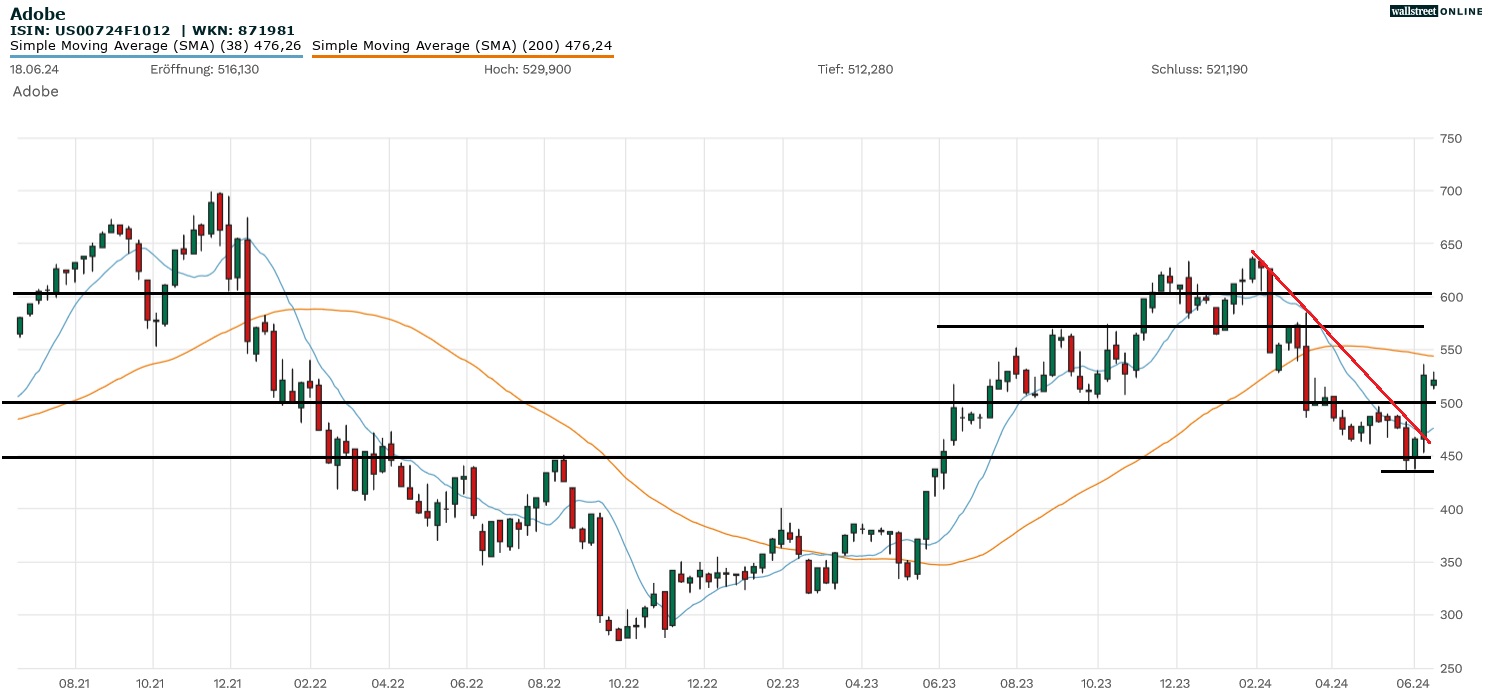Viewport: 1490px width, 689px height.
Task: Click the 250 price axis label
Action: coord(1449,668)
